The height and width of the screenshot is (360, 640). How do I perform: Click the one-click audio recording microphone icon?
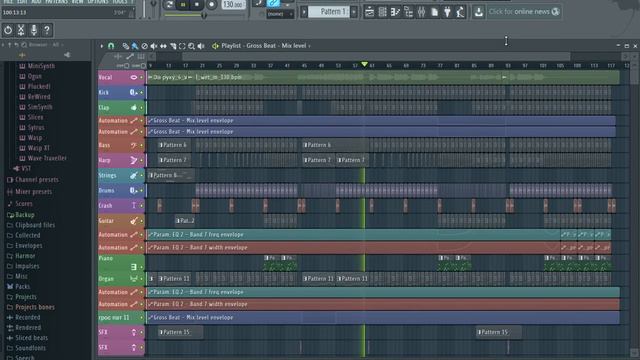(34, 30)
